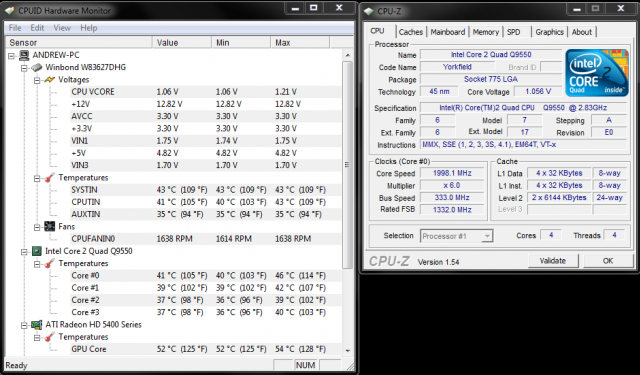Select the Core #3 temperature row

pyautogui.click(x=205, y=312)
